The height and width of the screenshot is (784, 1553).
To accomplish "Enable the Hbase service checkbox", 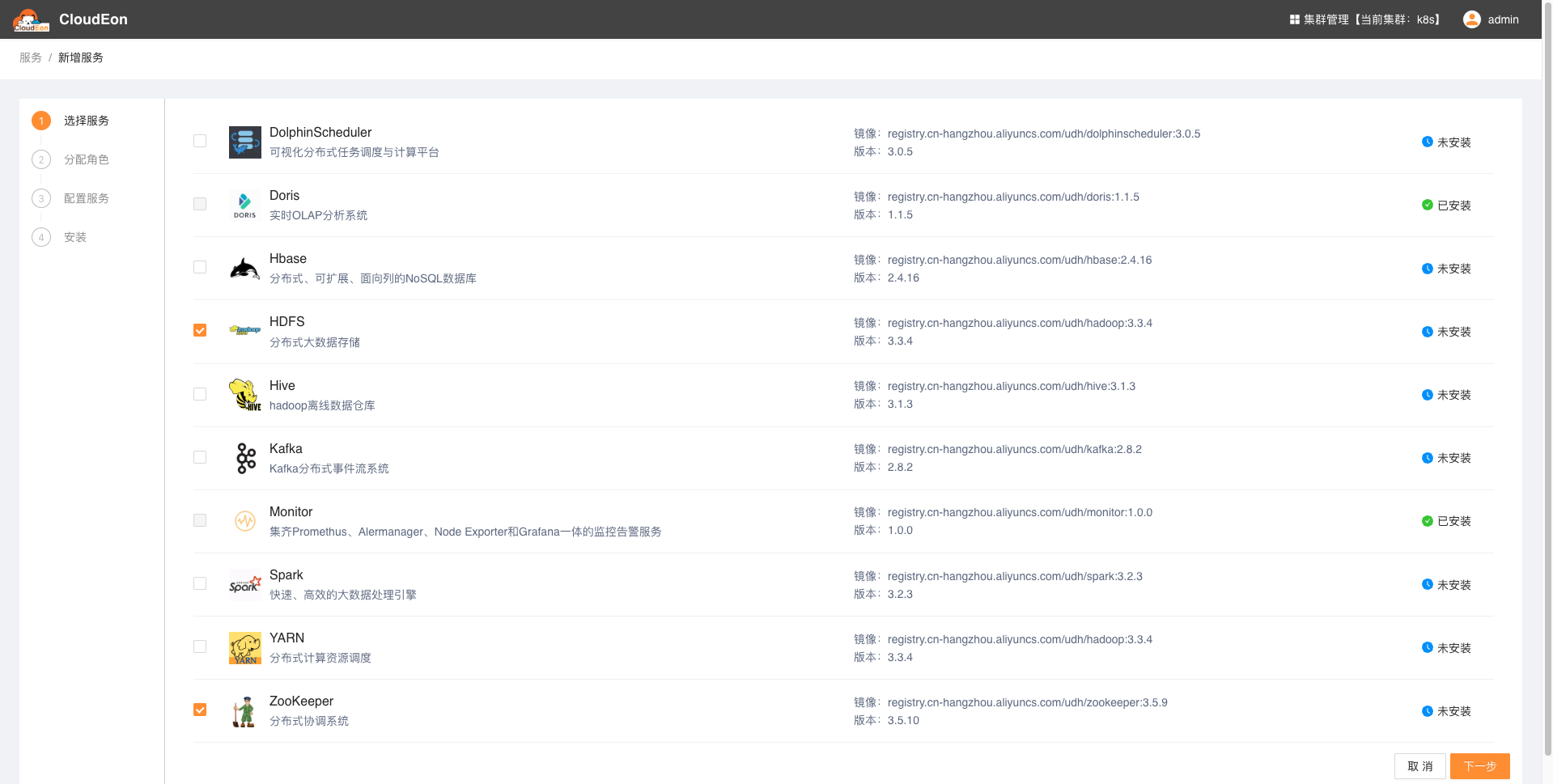I will click(200, 267).
